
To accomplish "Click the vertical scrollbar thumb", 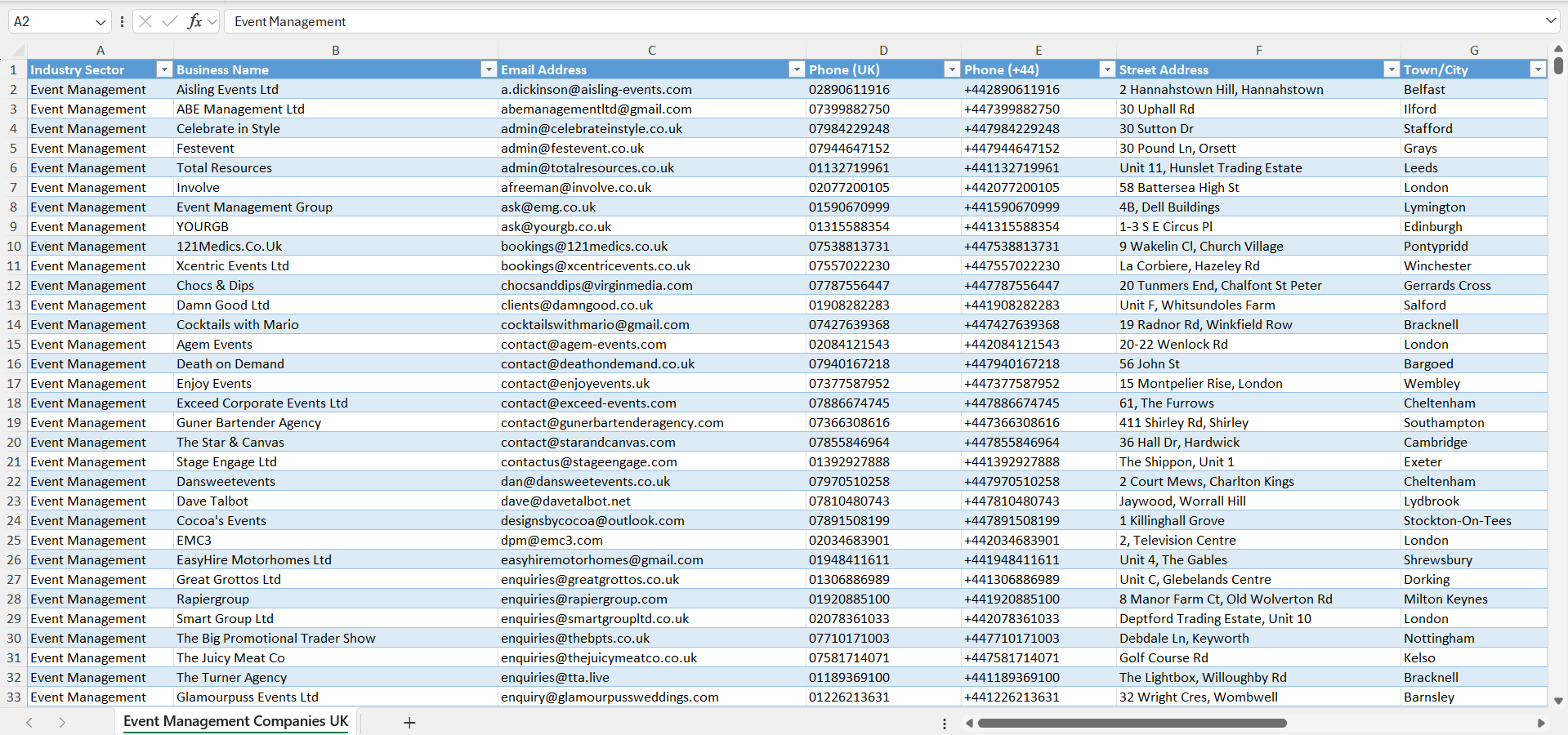I will point(1558,66).
